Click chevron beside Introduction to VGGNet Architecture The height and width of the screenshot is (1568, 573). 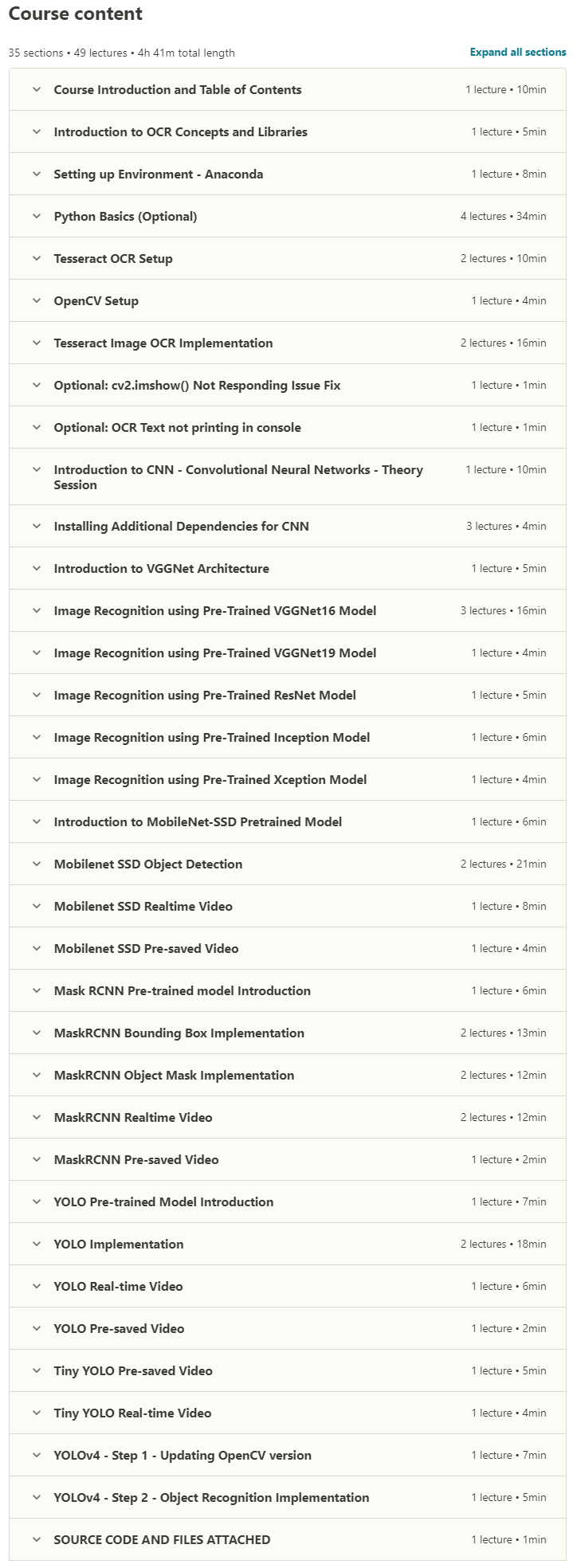pyautogui.click(x=37, y=568)
